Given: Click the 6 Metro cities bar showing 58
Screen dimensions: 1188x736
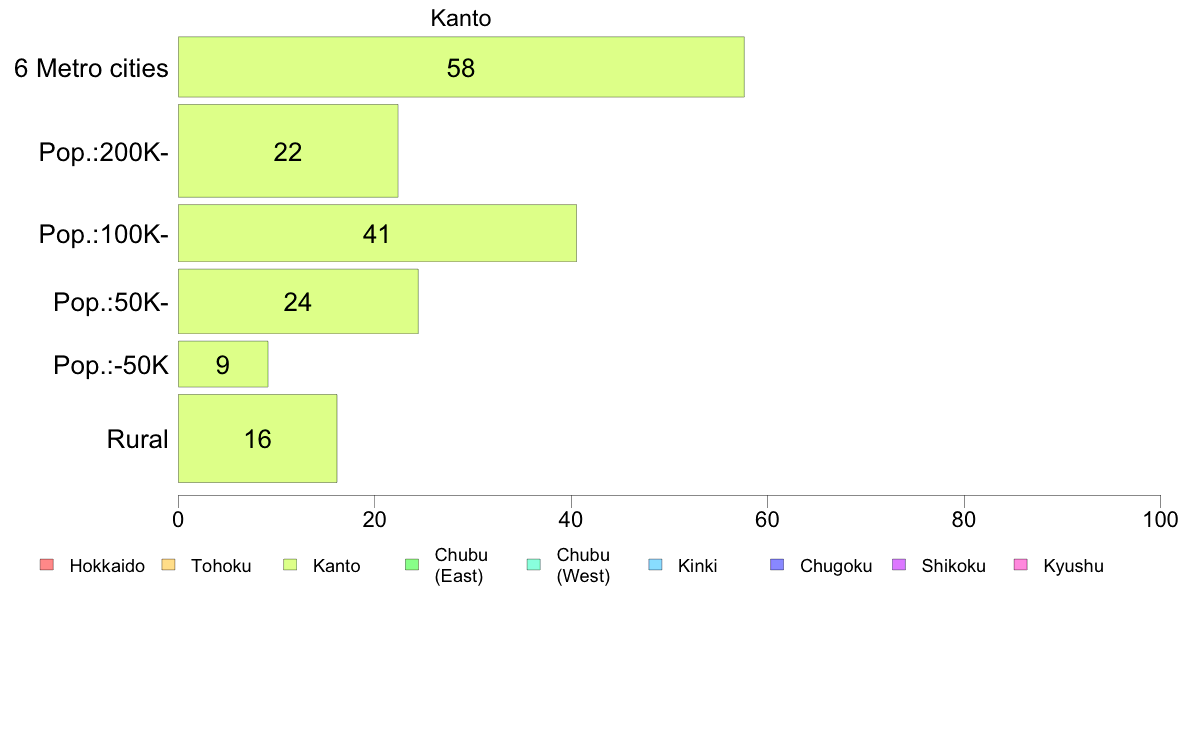Looking at the screenshot, I should [x=461, y=67].
